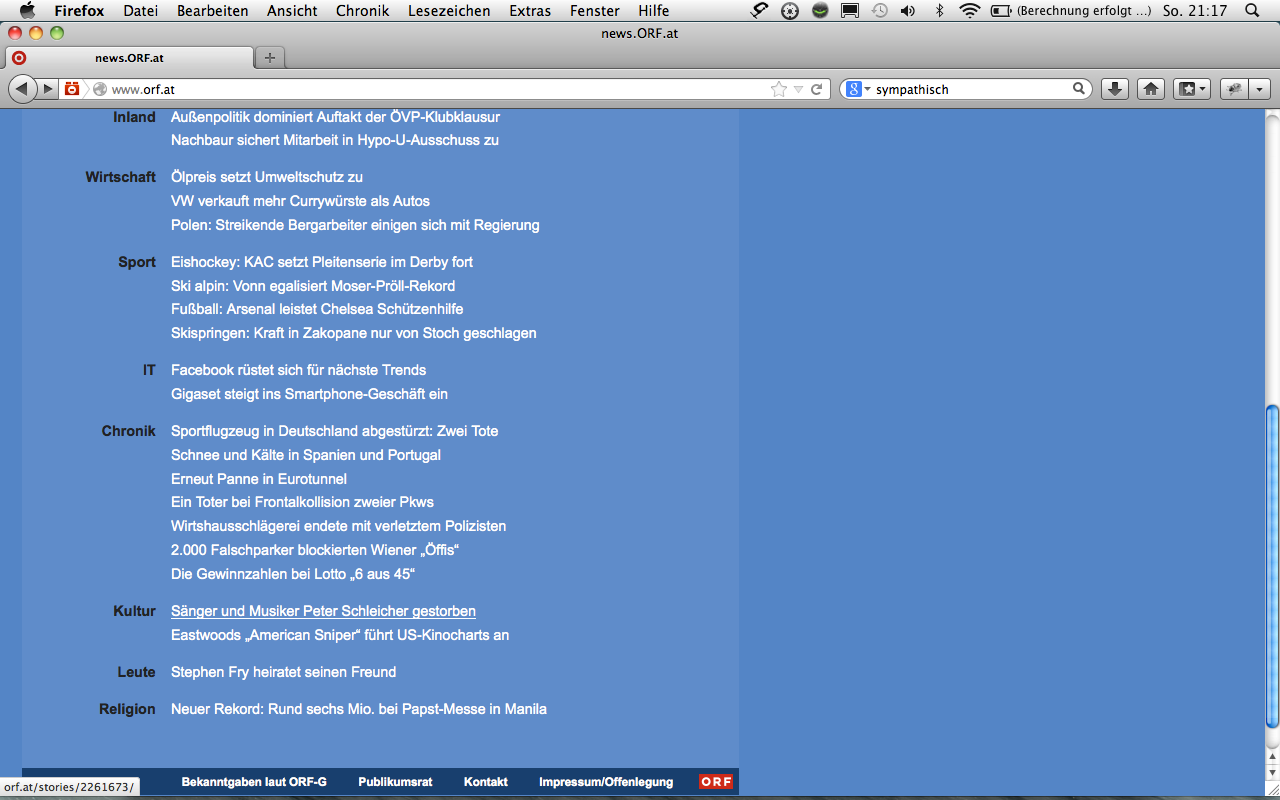Open the Hilfe menu
This screenshot has height=800, width=1280.
(x=654, y=11)
